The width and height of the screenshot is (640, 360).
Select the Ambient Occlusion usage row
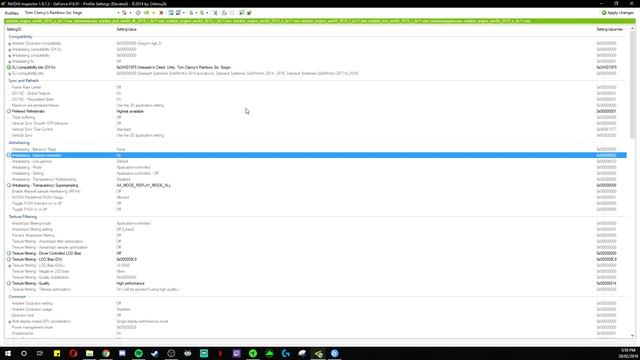coord(316,309)
